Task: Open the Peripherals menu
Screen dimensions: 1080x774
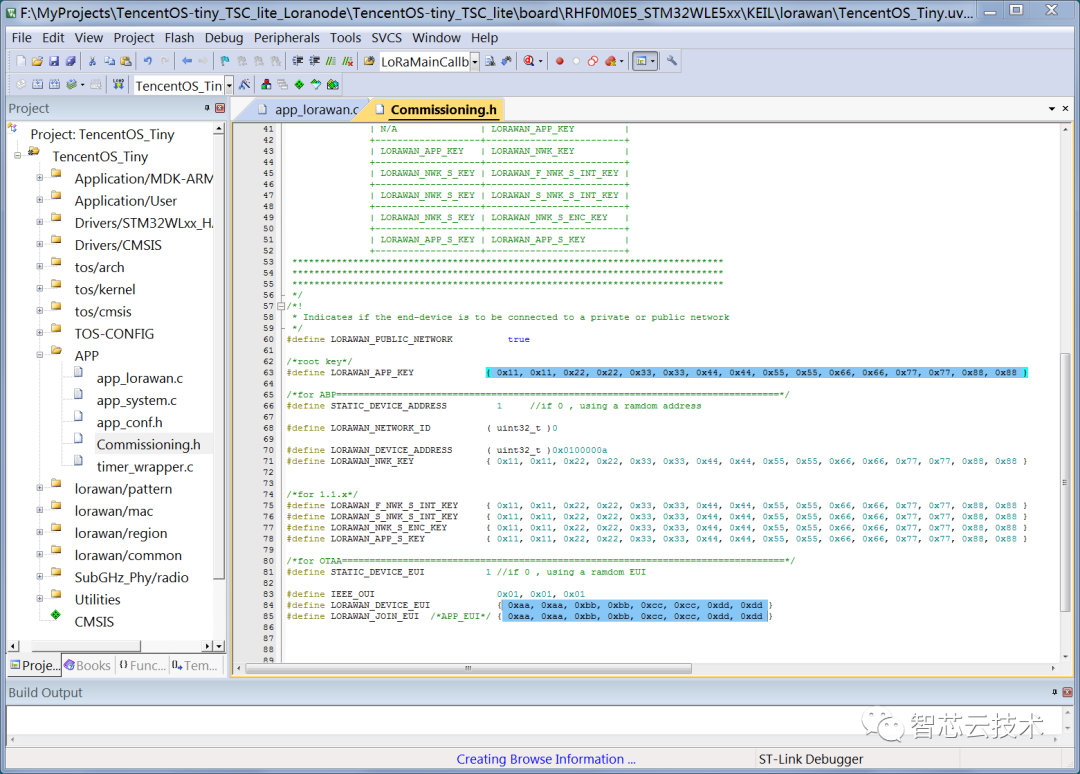Action: click(287, 38)
